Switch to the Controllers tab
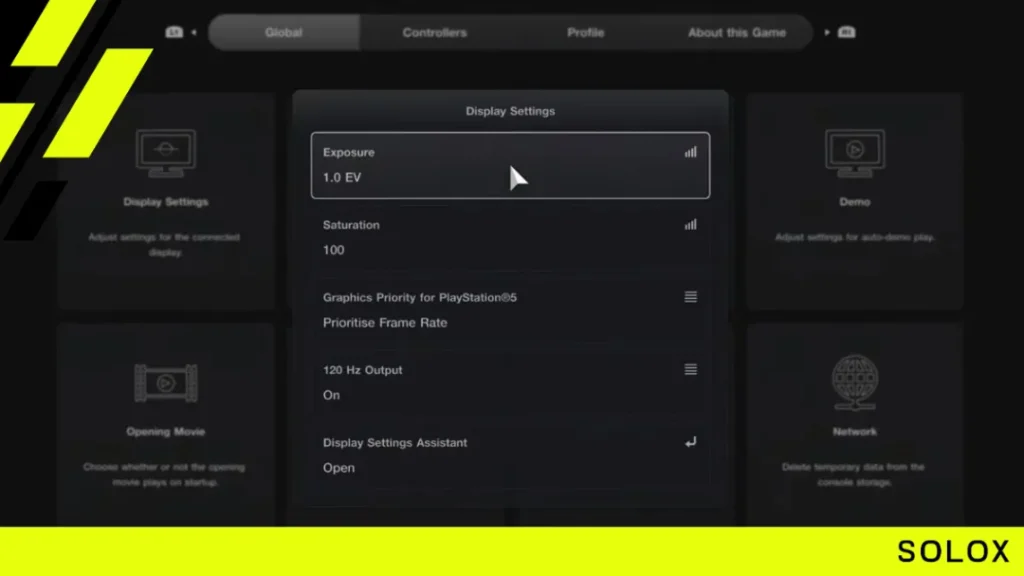1024x576 pixels. 434,32
